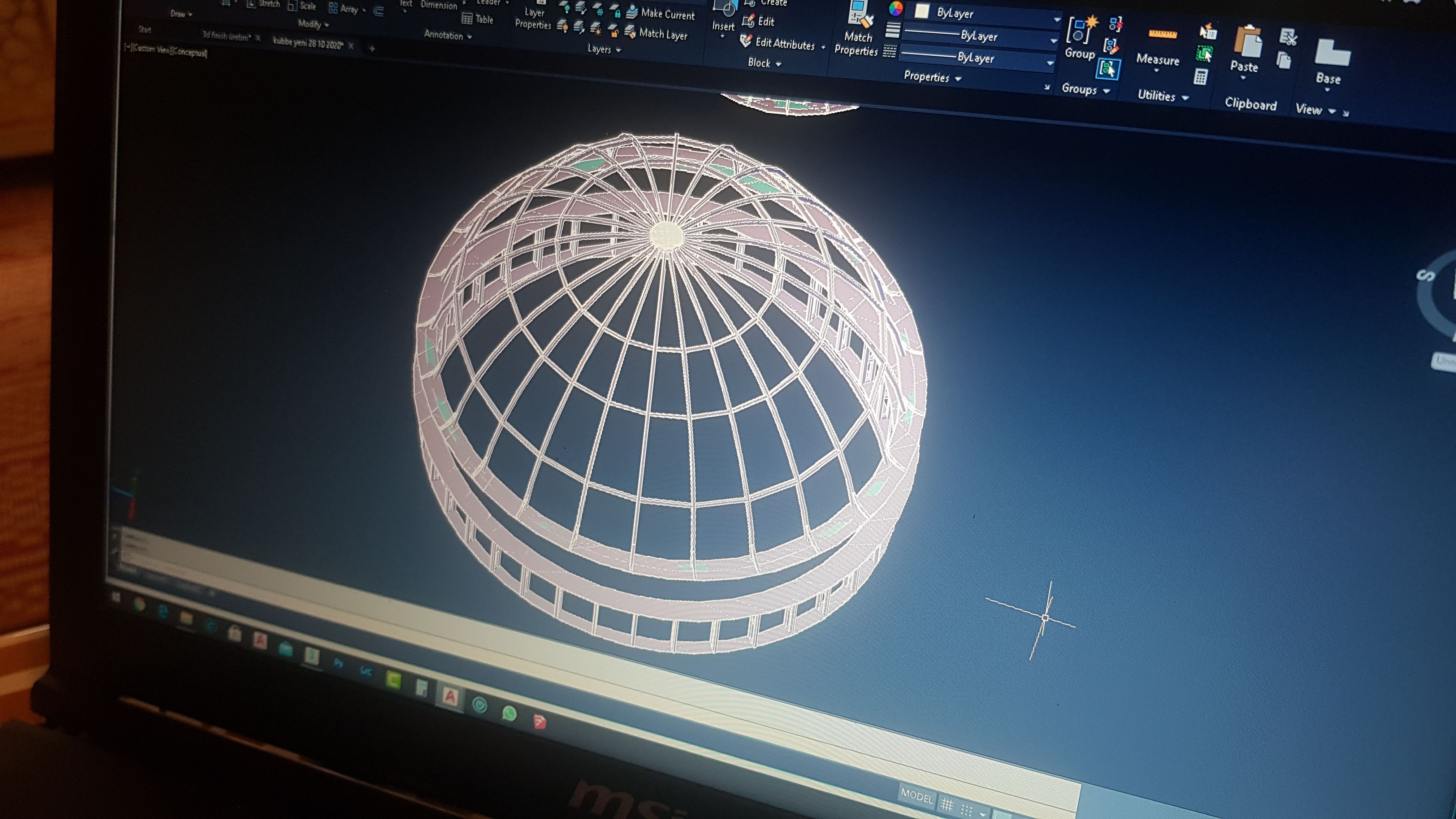Click the Stretch tool
The height and width of the screenshot is (819, 1456).
coord(264,4)
